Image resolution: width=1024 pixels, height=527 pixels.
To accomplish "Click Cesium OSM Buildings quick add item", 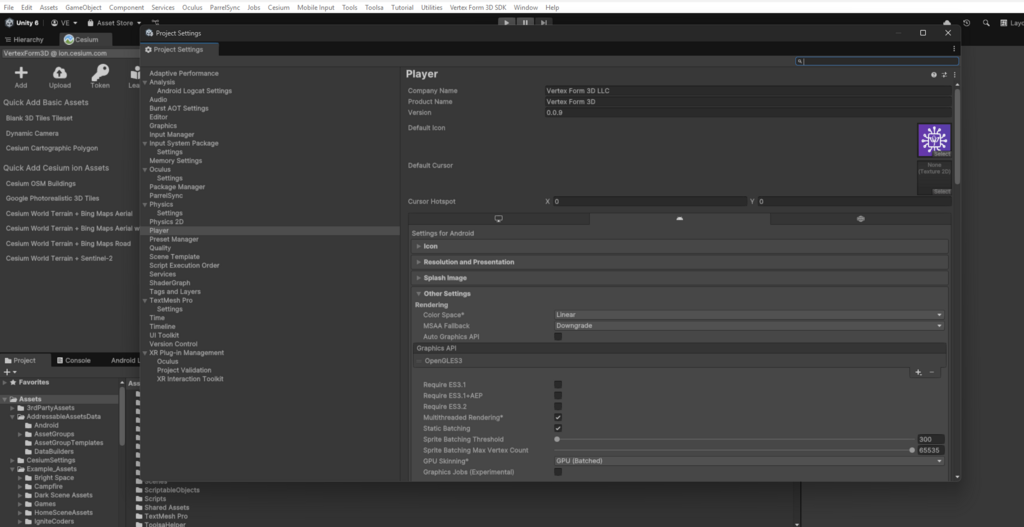I will pyautogui.click(x=41, y=183).
